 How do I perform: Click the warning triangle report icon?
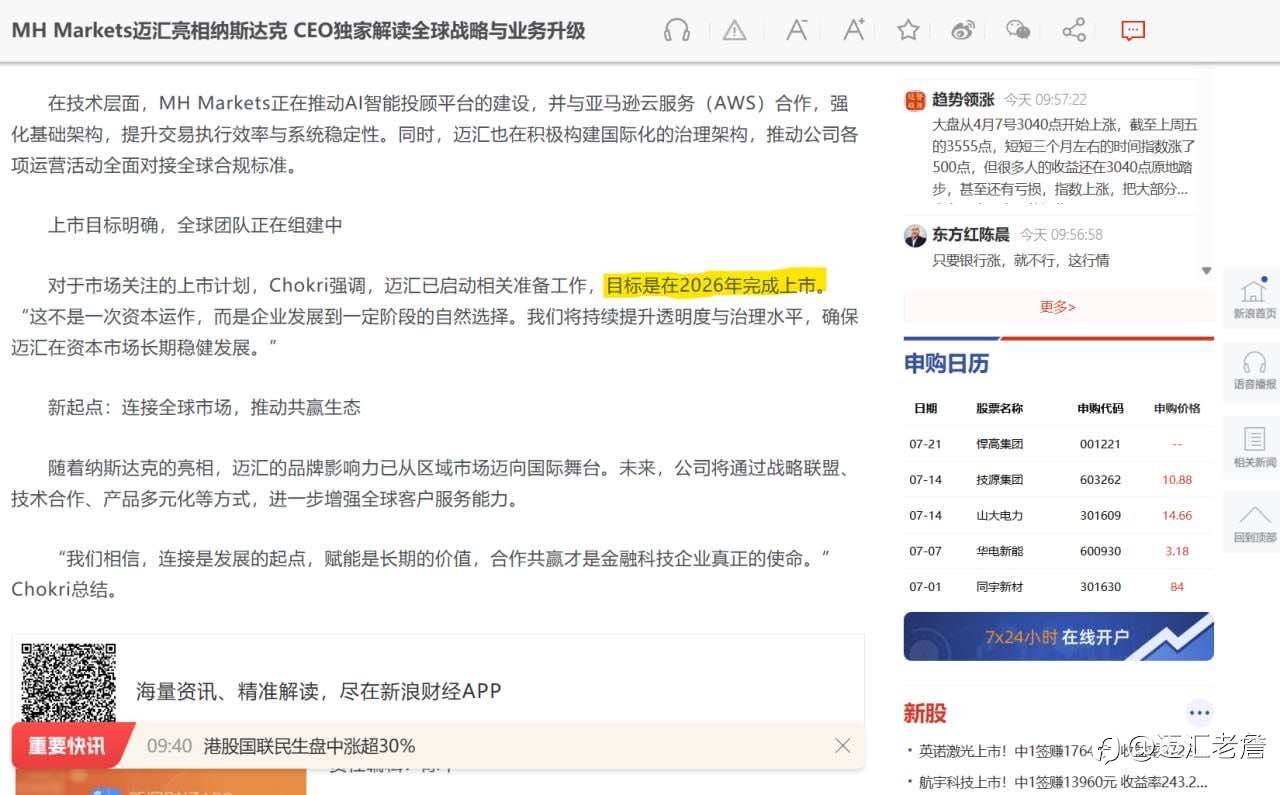click(735, 30)
